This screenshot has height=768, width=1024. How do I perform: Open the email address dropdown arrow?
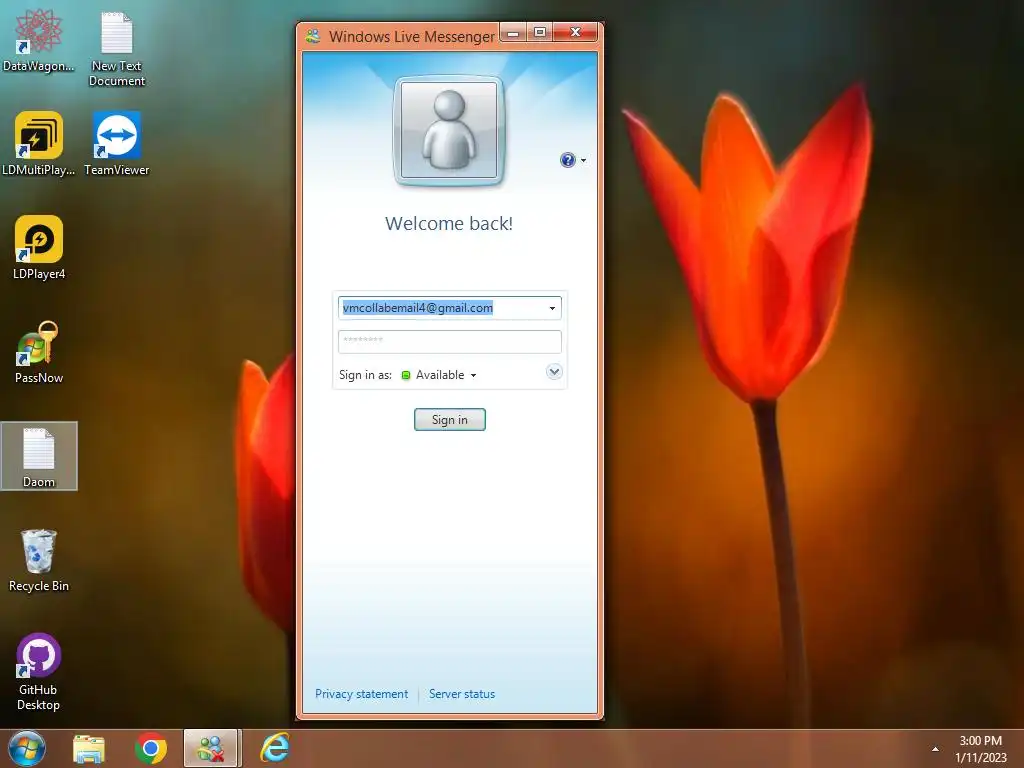(x=552, y=308)
